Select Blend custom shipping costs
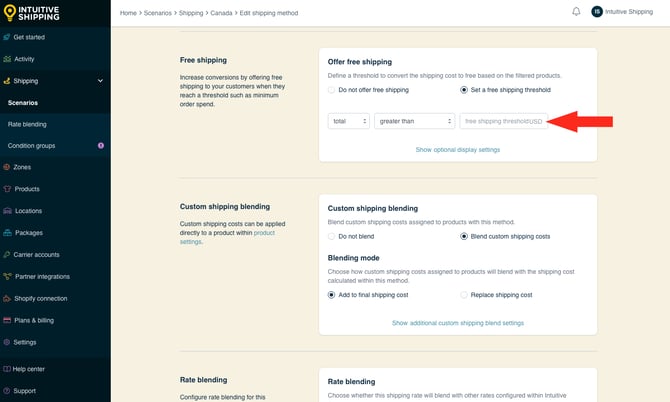Image resolution: width=670 pixels, height=402 pixels. (x=464, y=237)
